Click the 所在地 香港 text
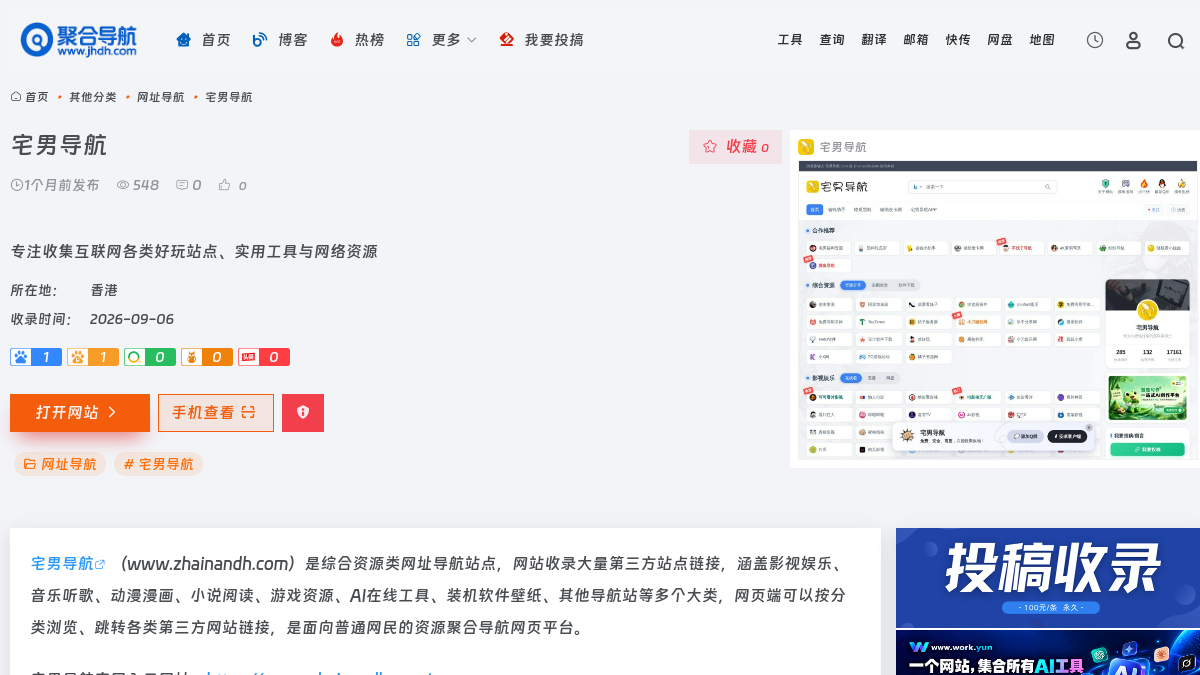Image resolution: width=1200 pixels, height=675 pixels. click(x=64, y=290)
